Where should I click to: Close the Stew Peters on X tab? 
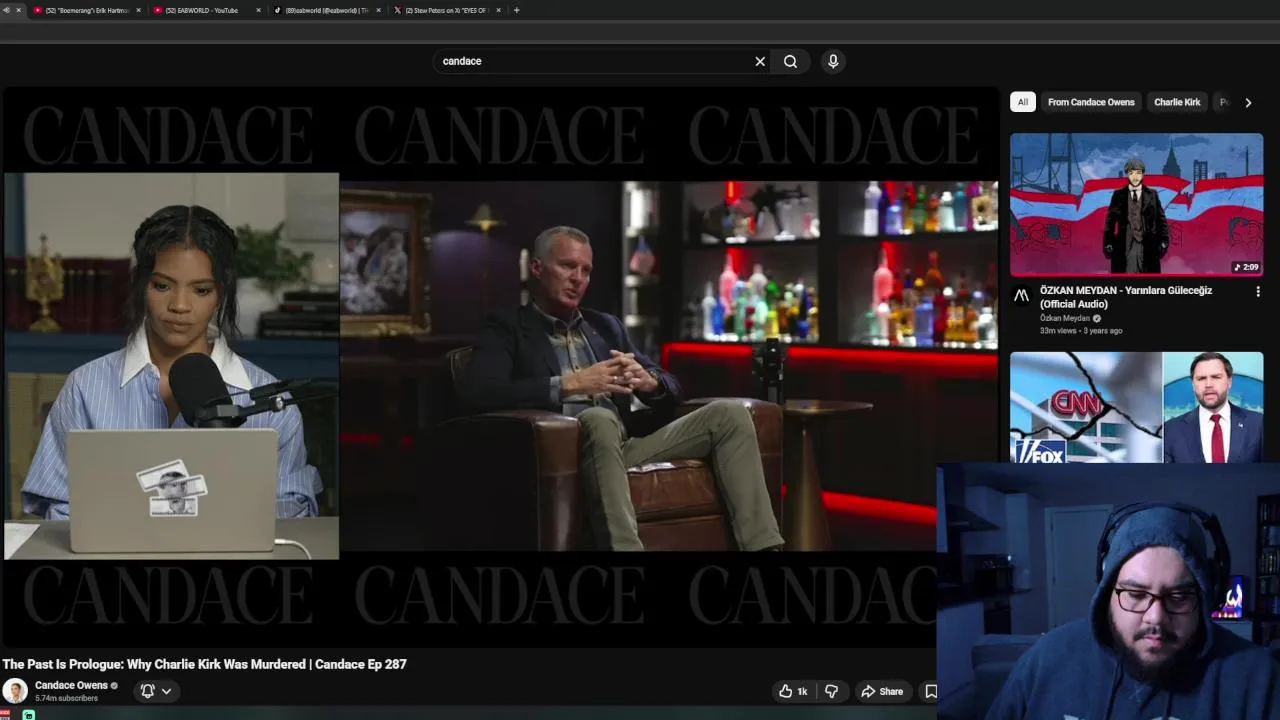tap(498, 10)
